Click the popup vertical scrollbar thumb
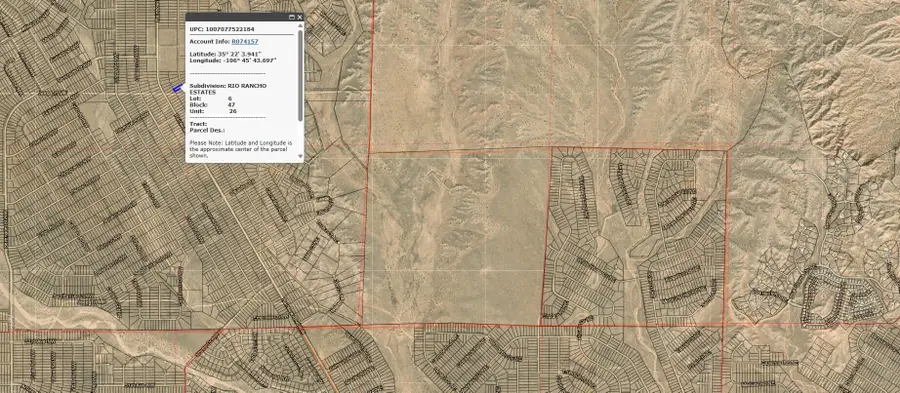Image resolution: width=900 pixels, height=393 pixels. click(300, 75)
